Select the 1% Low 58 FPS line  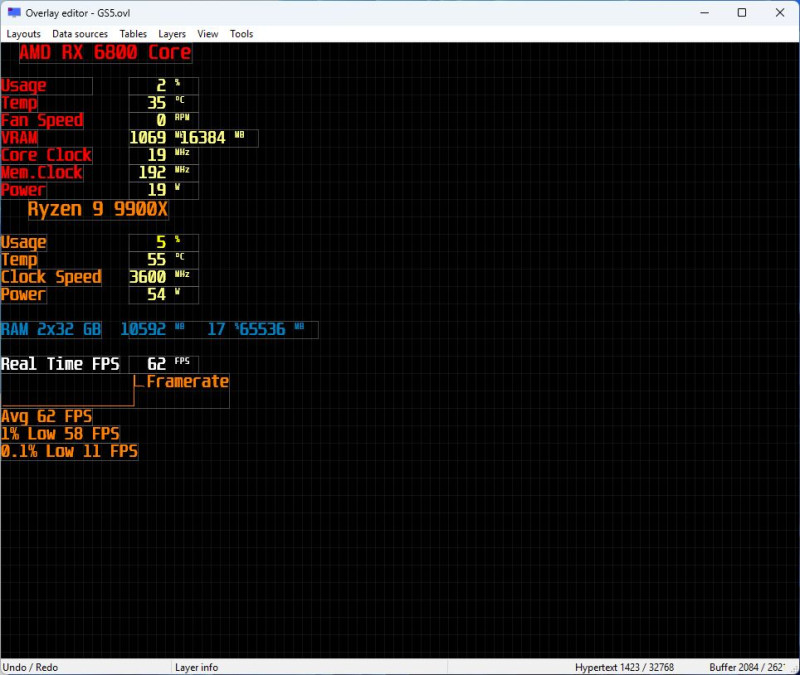tap(60, 434)
